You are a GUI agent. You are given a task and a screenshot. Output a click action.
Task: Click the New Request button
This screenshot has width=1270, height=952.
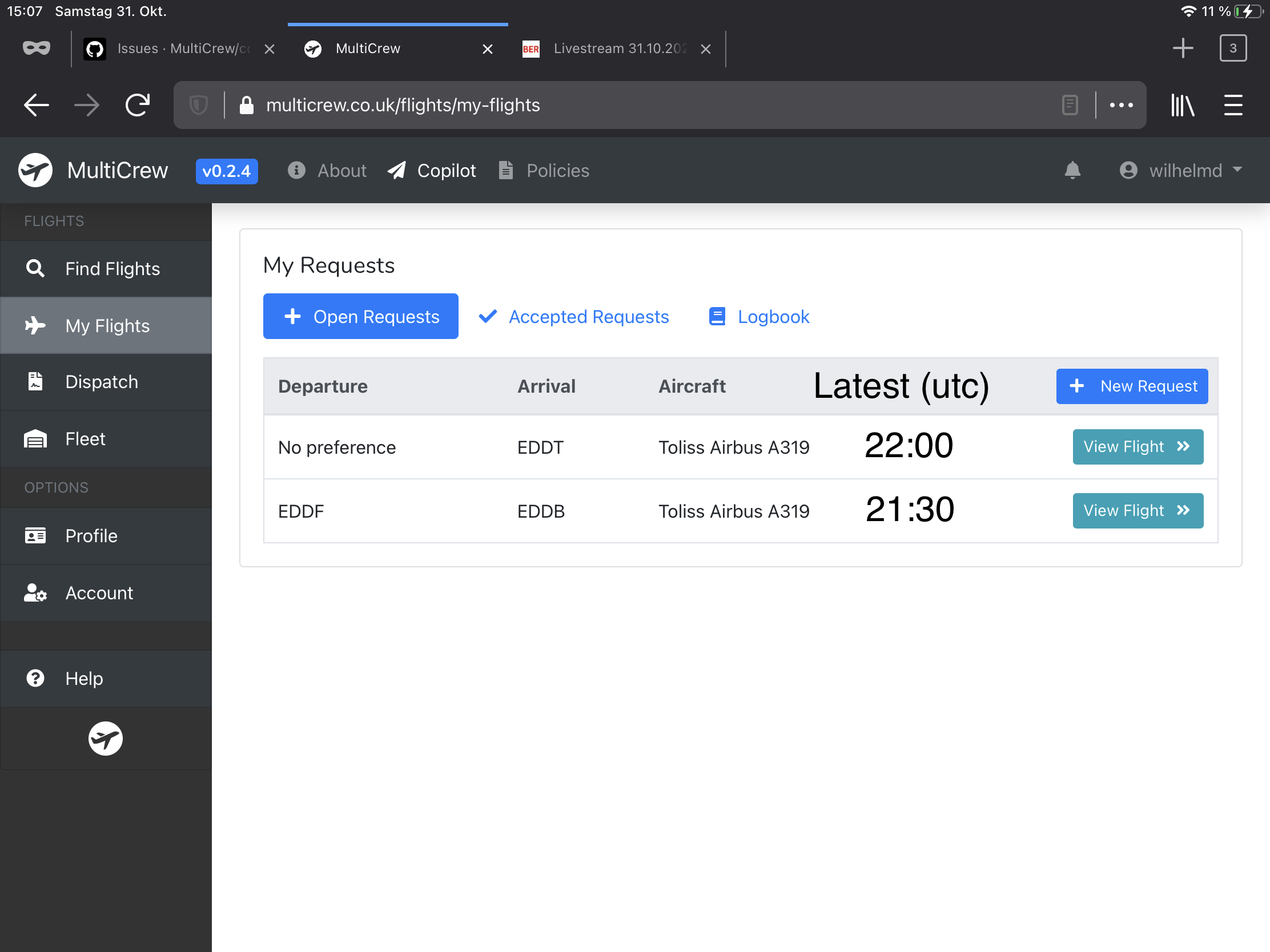(1131, 386)
